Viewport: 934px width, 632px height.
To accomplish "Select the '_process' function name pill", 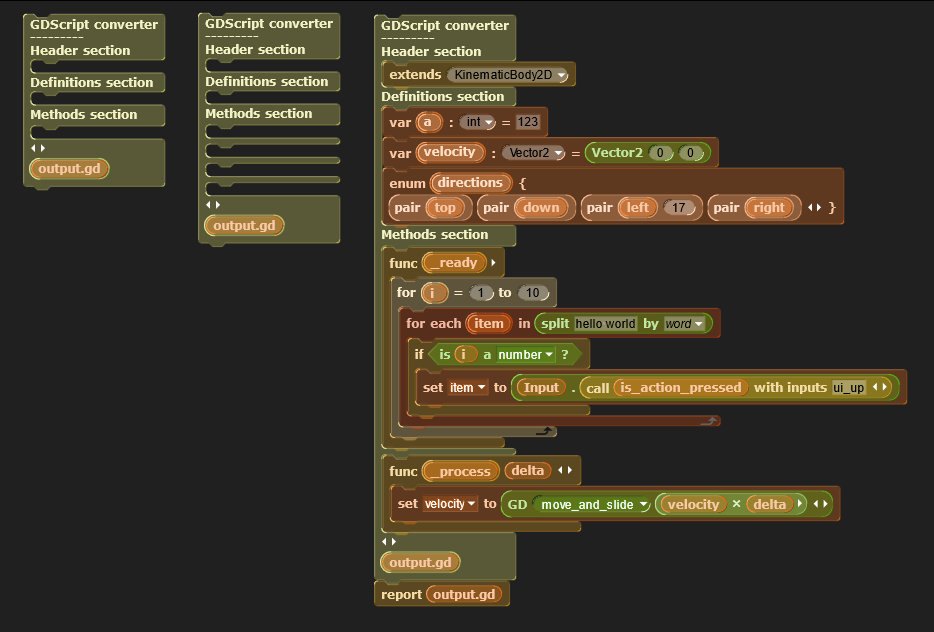I will click(x=461, y=471).
